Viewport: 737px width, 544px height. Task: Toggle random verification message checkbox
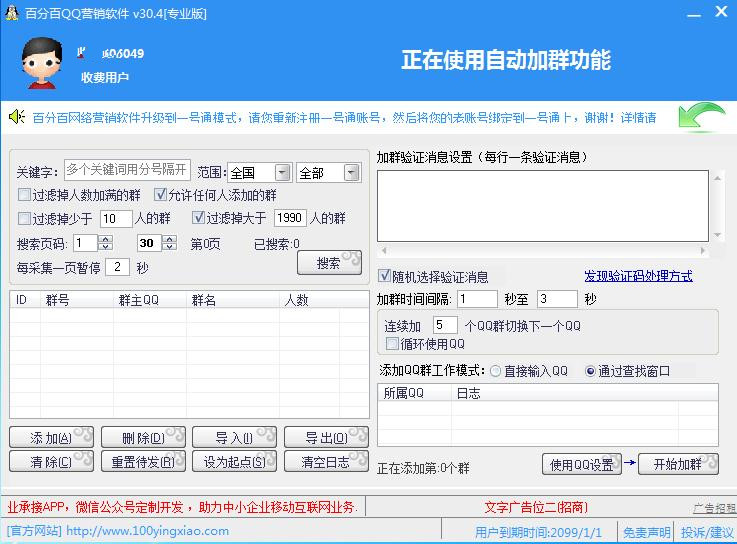(x=384, y=276)
